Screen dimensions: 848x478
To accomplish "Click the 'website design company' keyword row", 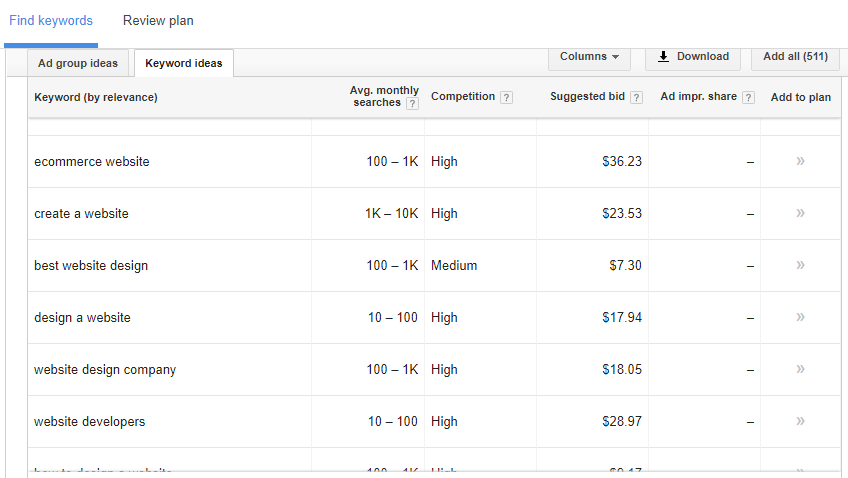I will 105,369.
